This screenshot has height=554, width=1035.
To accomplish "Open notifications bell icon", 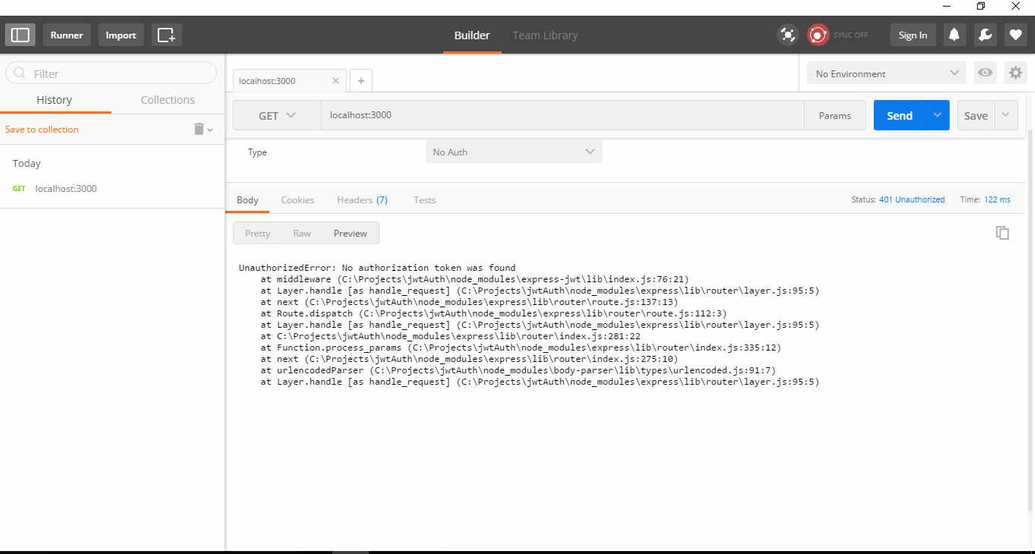I will [x=954, y=35].
